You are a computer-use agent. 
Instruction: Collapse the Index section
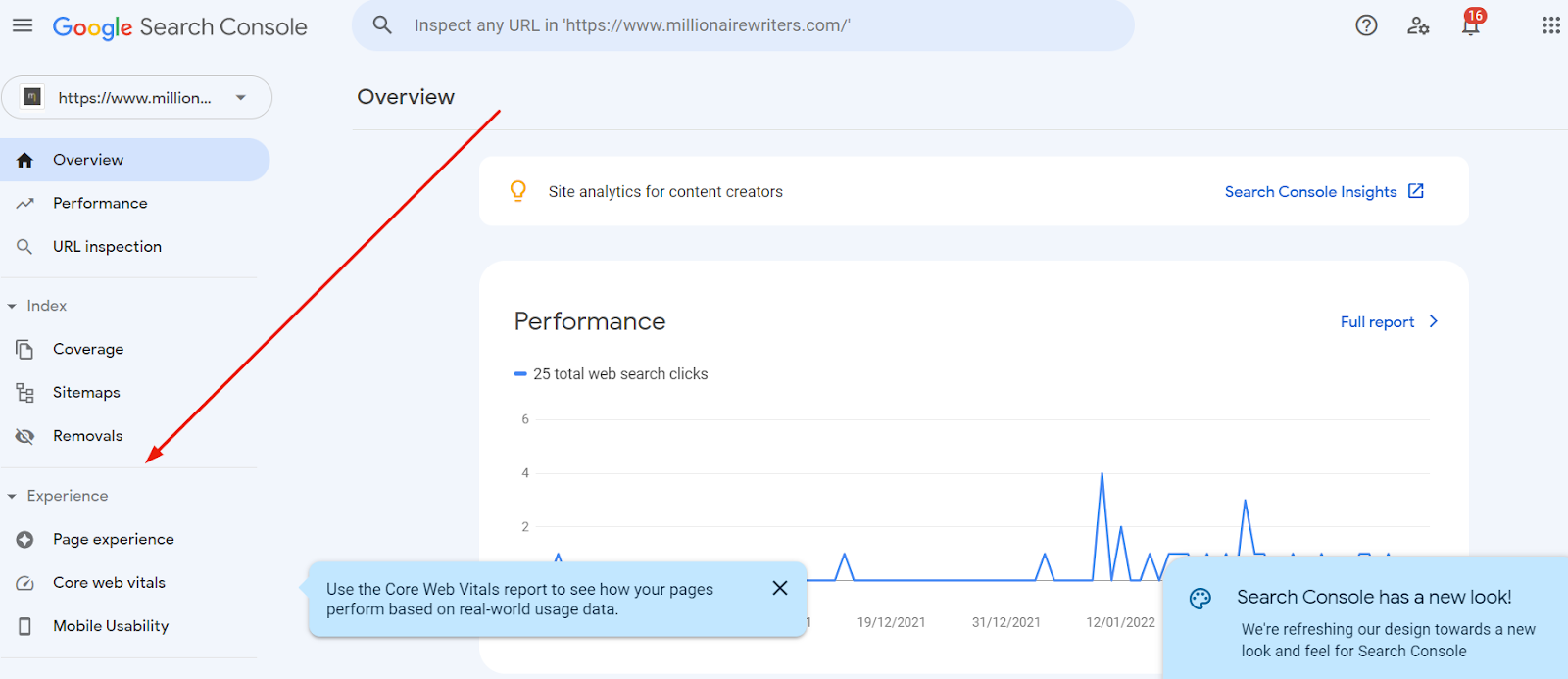12,307
